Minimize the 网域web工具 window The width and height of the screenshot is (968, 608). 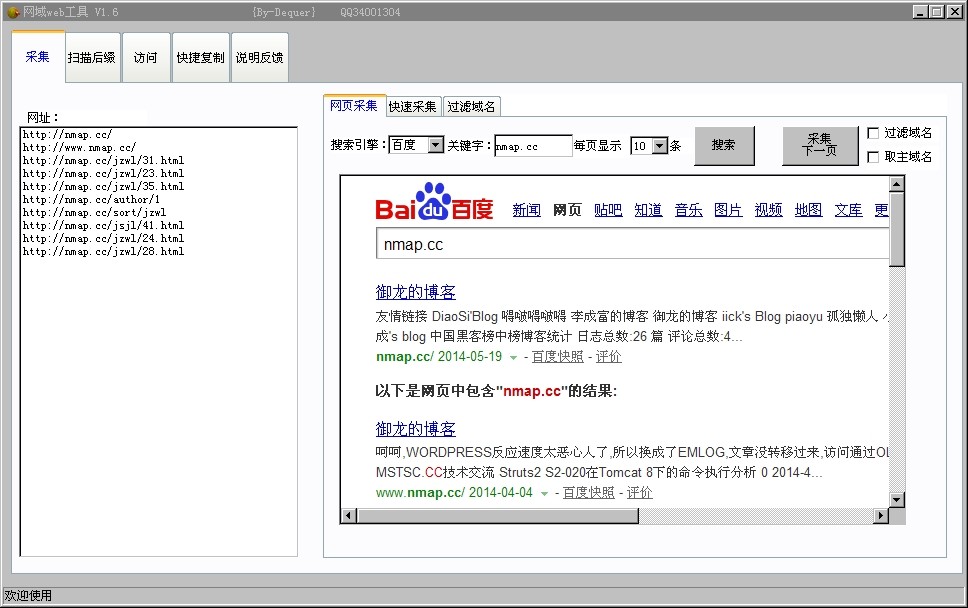(920, 12)
